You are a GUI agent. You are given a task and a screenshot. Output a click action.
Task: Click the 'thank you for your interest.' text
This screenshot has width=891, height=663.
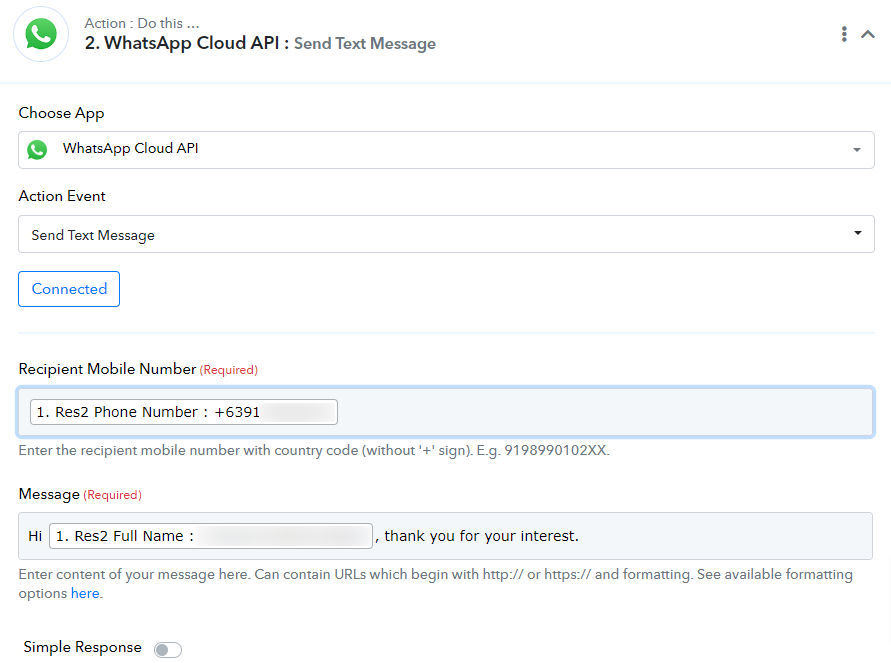click(x=481, y=536)
